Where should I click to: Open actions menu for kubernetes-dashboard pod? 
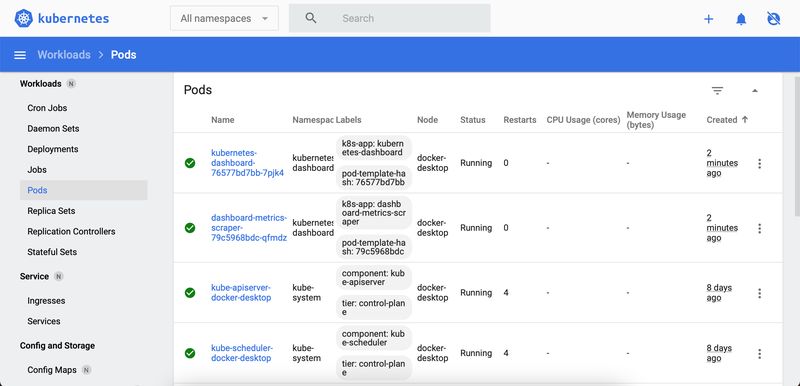(x=760, y=164)
